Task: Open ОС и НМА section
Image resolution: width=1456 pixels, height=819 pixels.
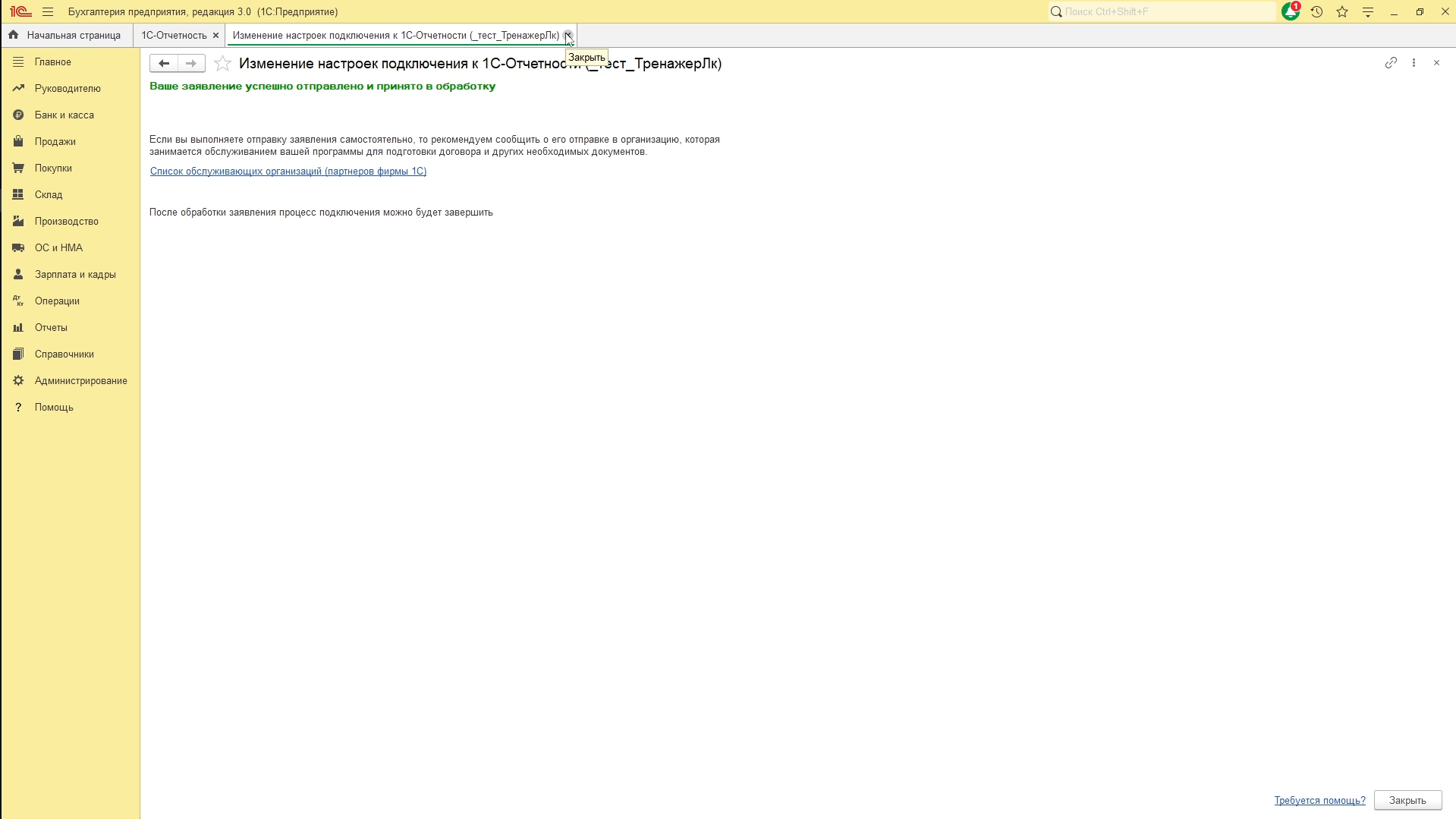Action: [71, 248]
